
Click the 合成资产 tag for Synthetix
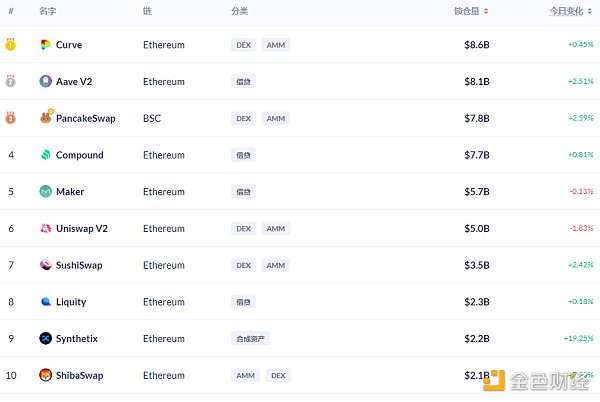point(250,338)
